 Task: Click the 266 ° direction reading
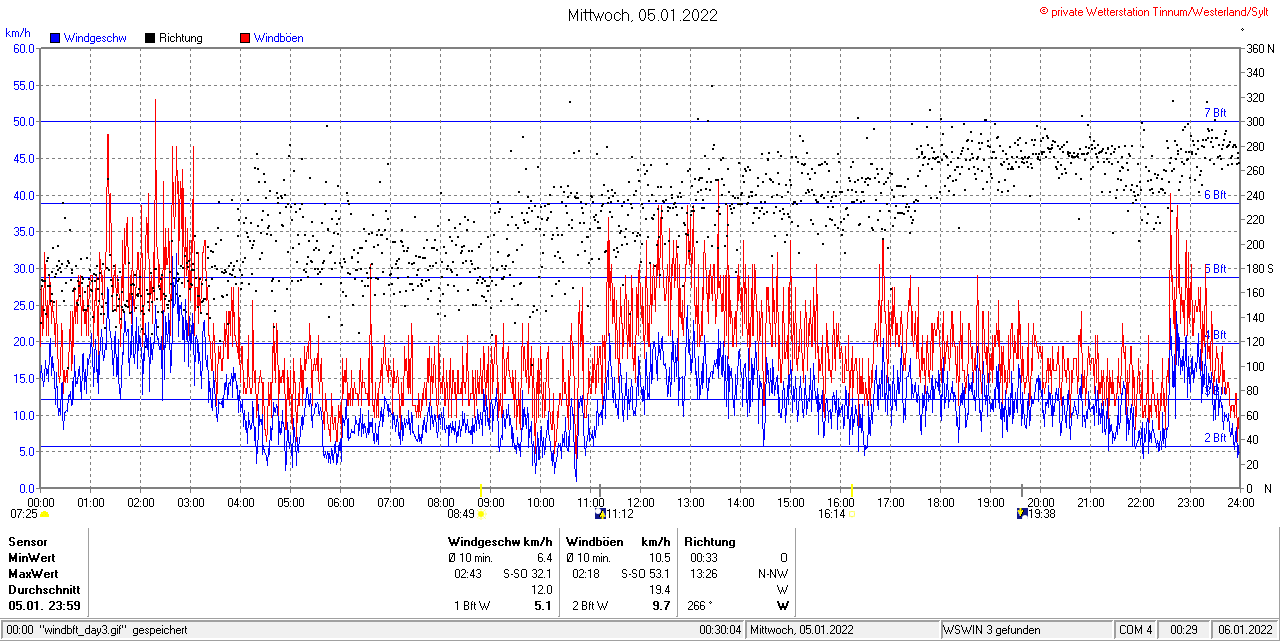click(700, 606)
